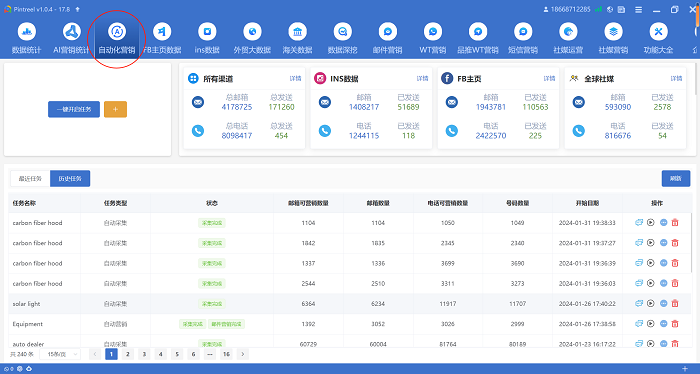Viewport: 700px width, 374px height.
Task: Open the hamburger menu in title bar
Action: point(639,9)
